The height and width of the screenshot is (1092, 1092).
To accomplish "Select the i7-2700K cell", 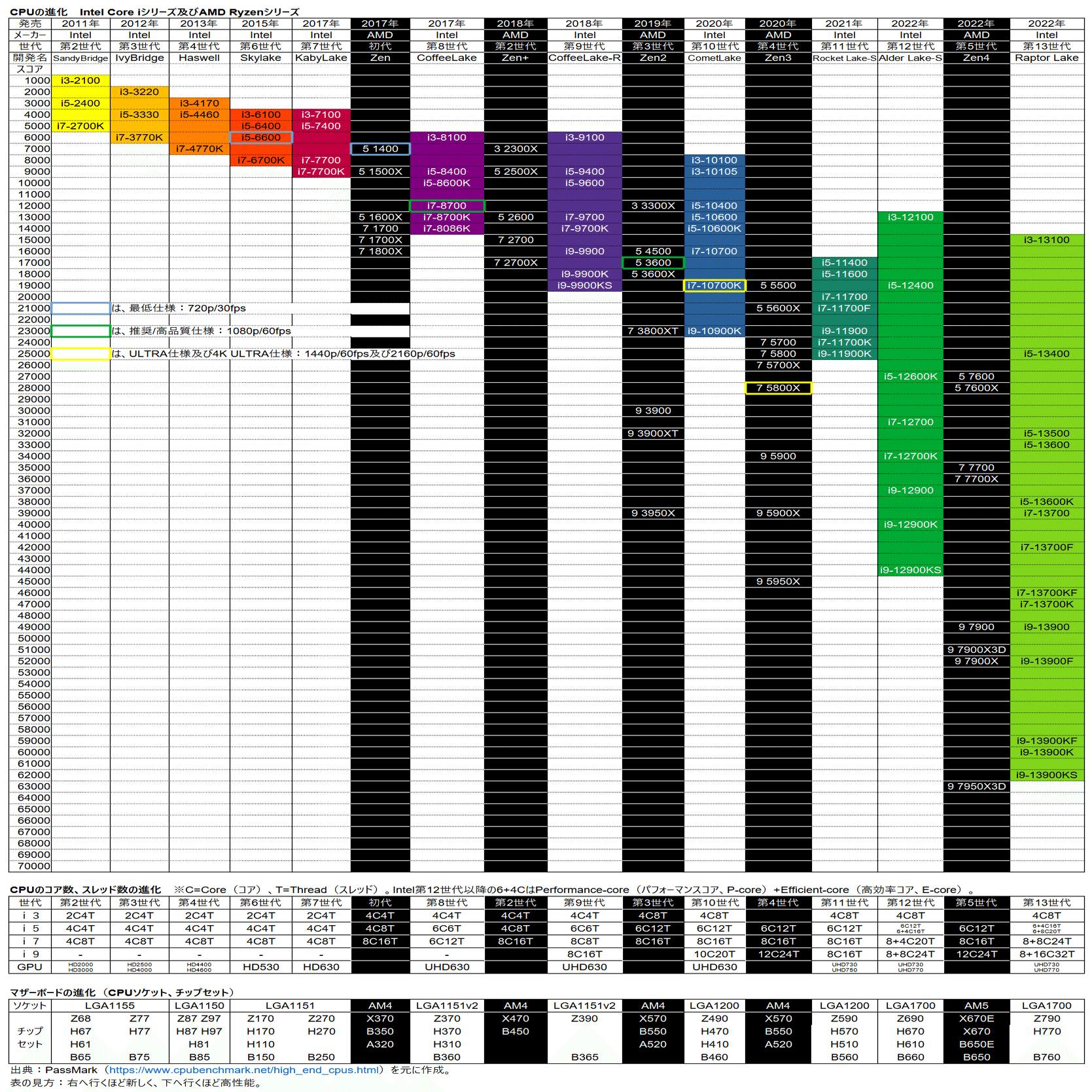I will pos(80,126).
